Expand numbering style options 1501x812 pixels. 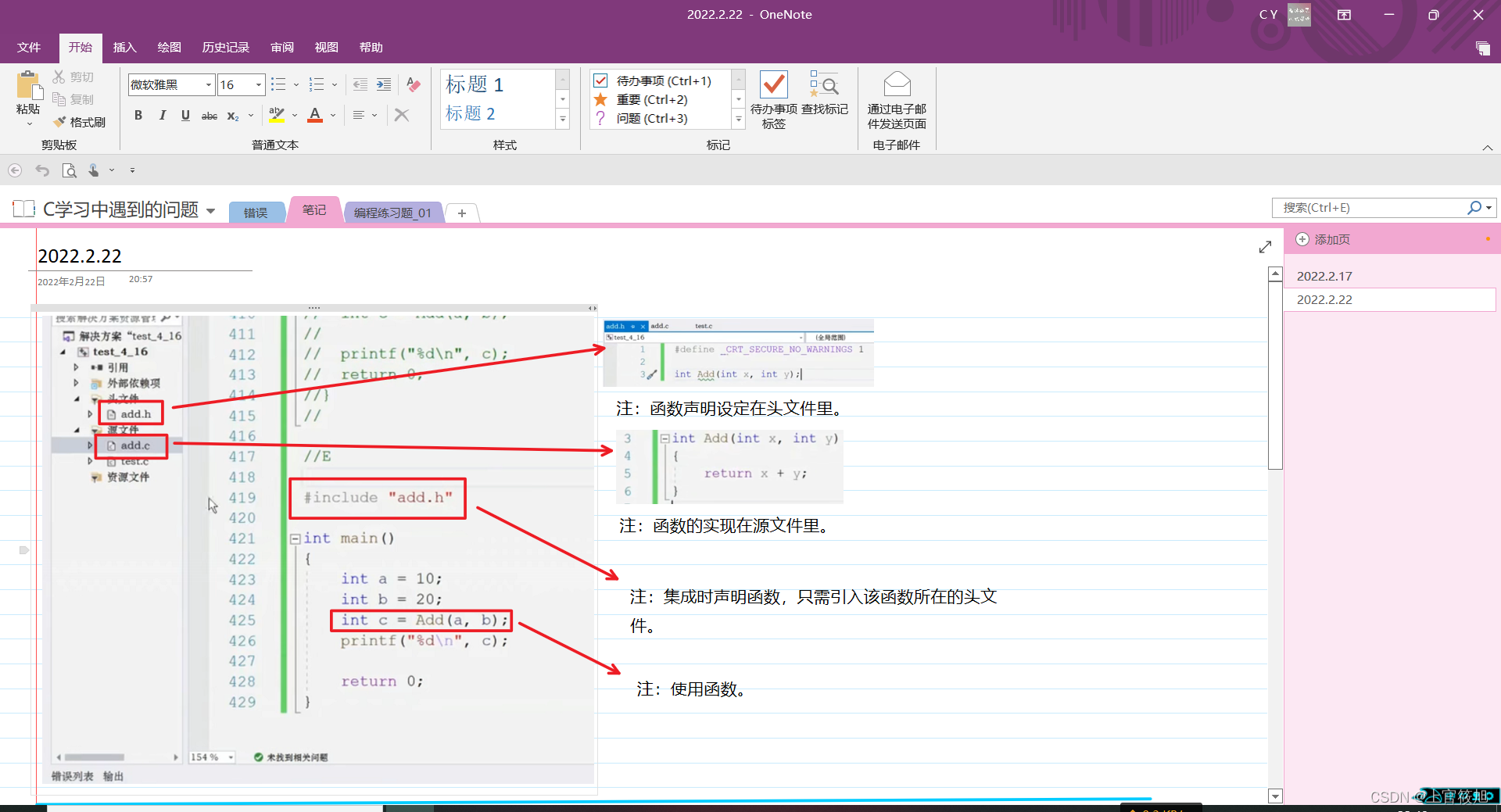335,84
